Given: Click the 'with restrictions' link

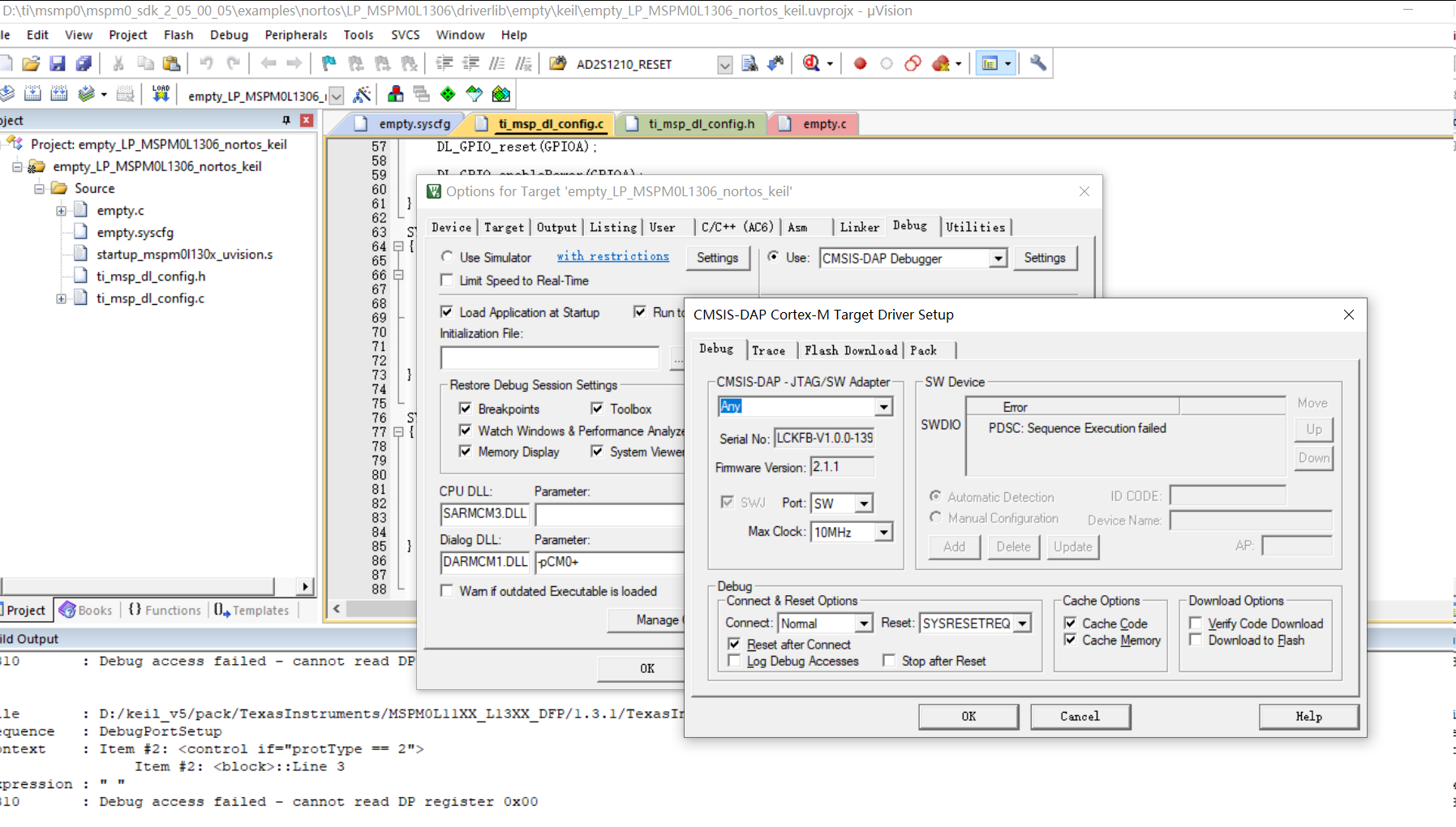Looking at the screenshot, I should coord(612,256).
